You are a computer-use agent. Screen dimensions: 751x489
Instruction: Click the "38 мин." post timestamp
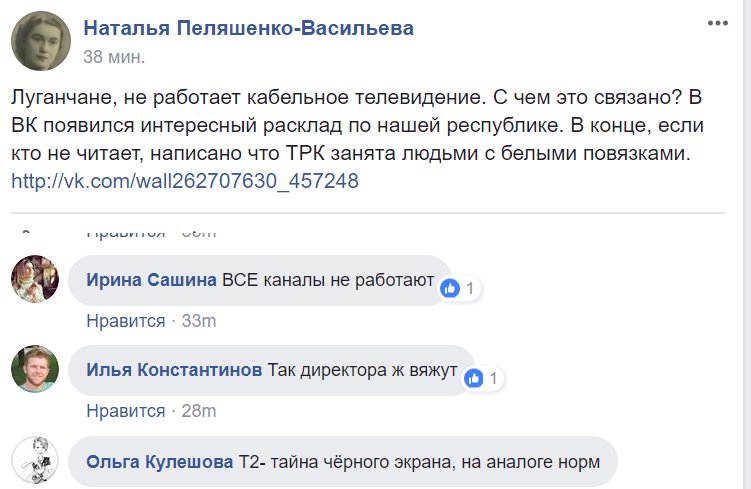pyautogui.click(x=114, y=58)
